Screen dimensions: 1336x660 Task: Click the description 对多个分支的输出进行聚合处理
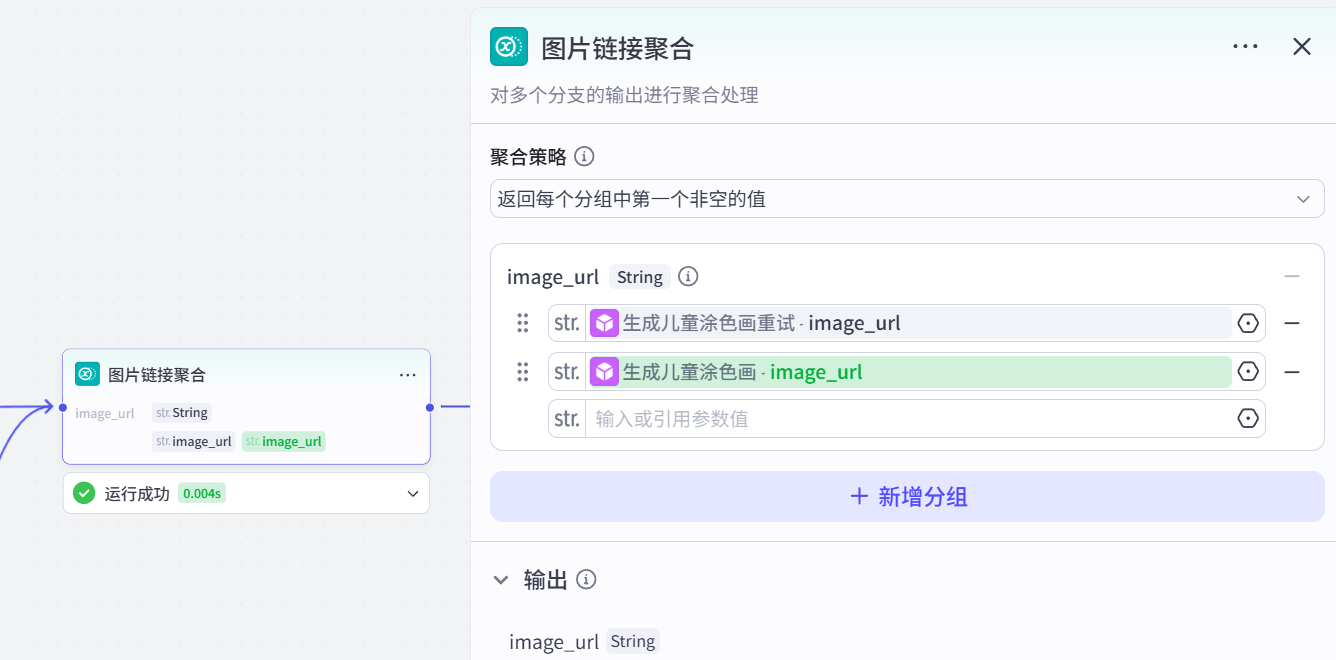pyautogui.click(x=624, y=96)
